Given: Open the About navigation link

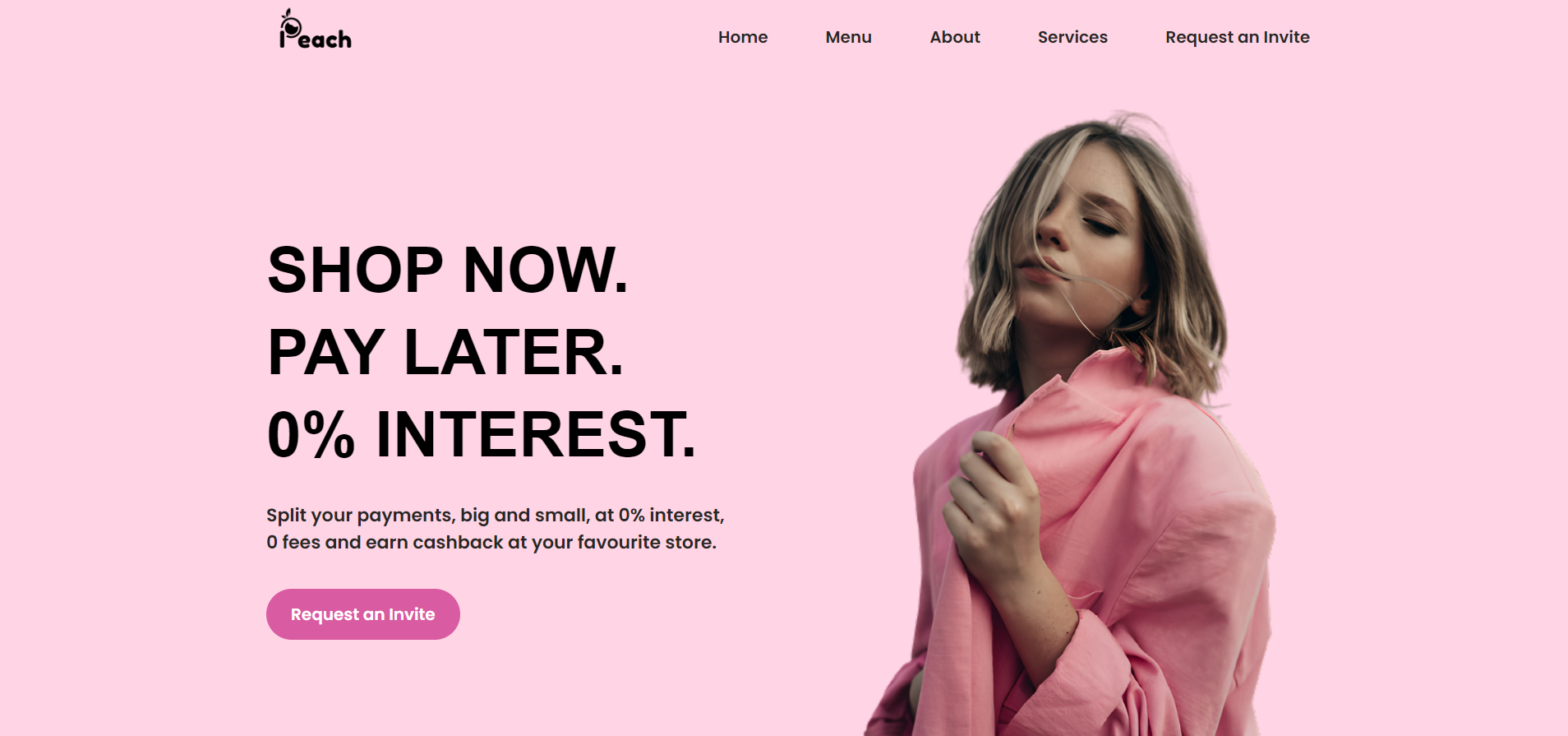Looking at the screenshot, I should (955, 37).
